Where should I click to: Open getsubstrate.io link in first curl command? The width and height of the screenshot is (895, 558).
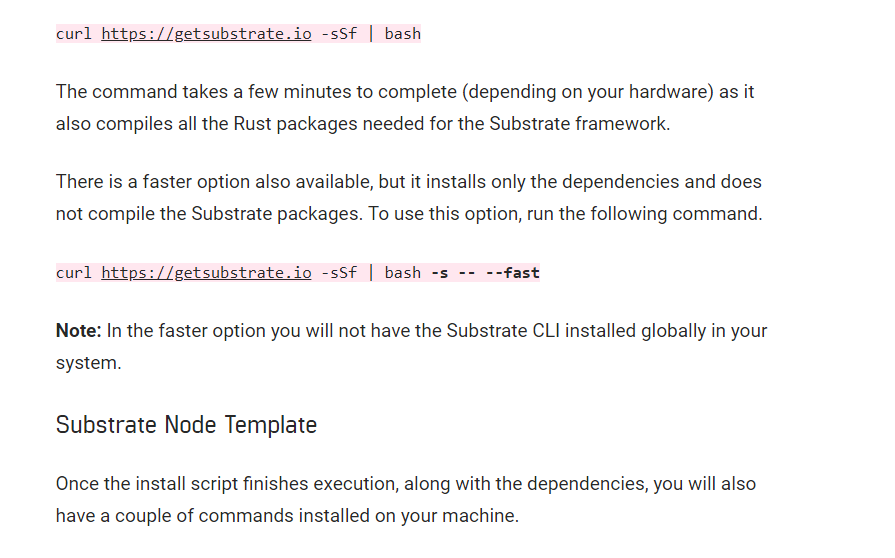(206, 34)
